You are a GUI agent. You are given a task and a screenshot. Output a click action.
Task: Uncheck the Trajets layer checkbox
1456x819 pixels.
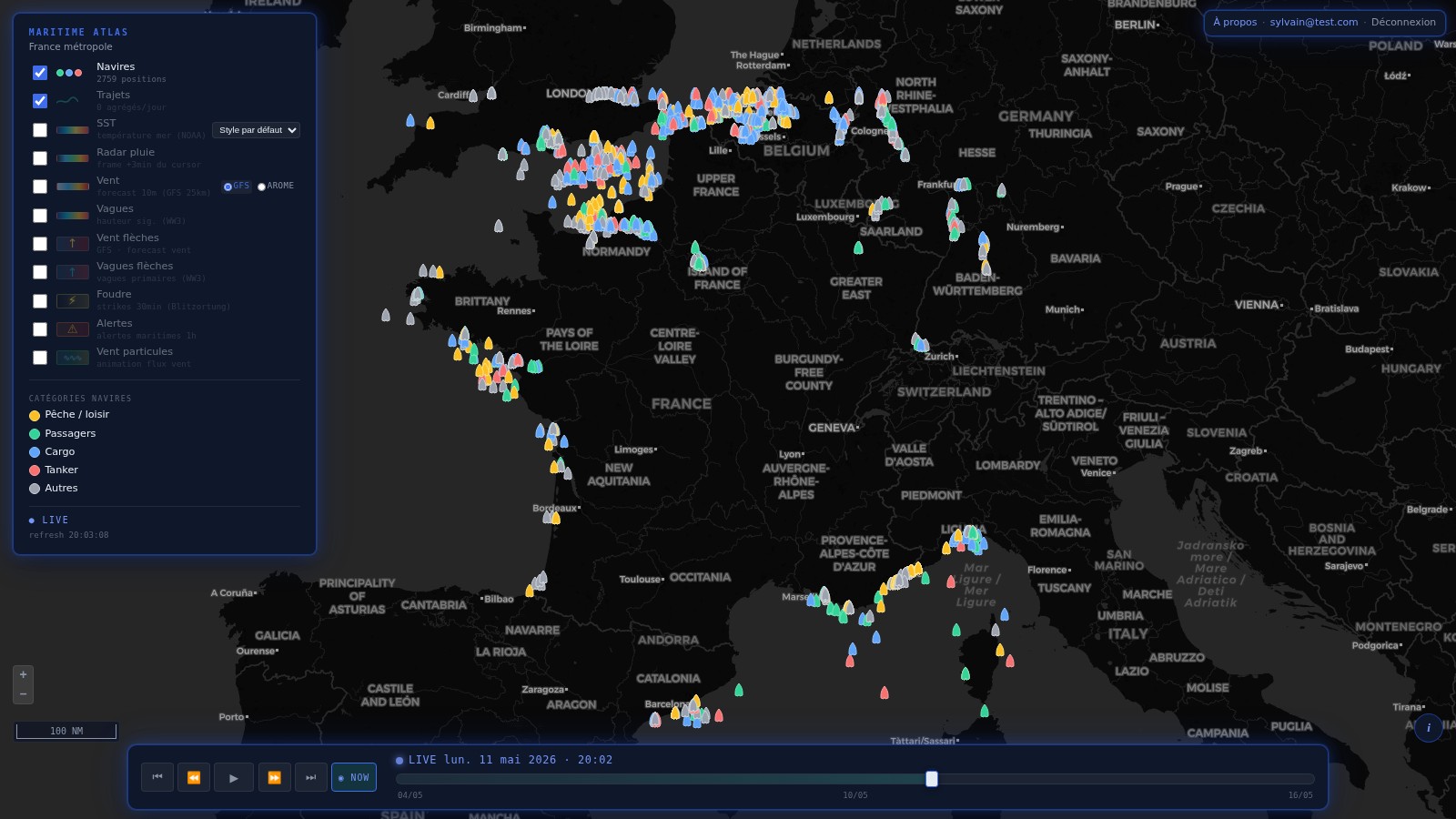pos(40,101)
